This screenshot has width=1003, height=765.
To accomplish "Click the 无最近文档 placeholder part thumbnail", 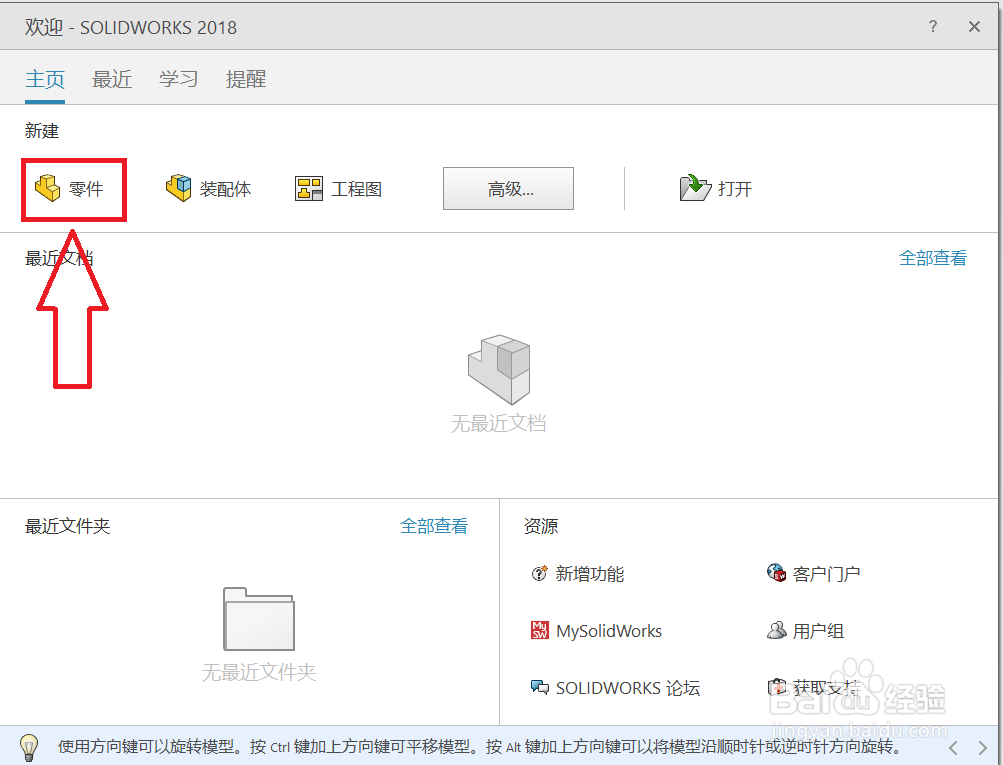I will point(499,370).
